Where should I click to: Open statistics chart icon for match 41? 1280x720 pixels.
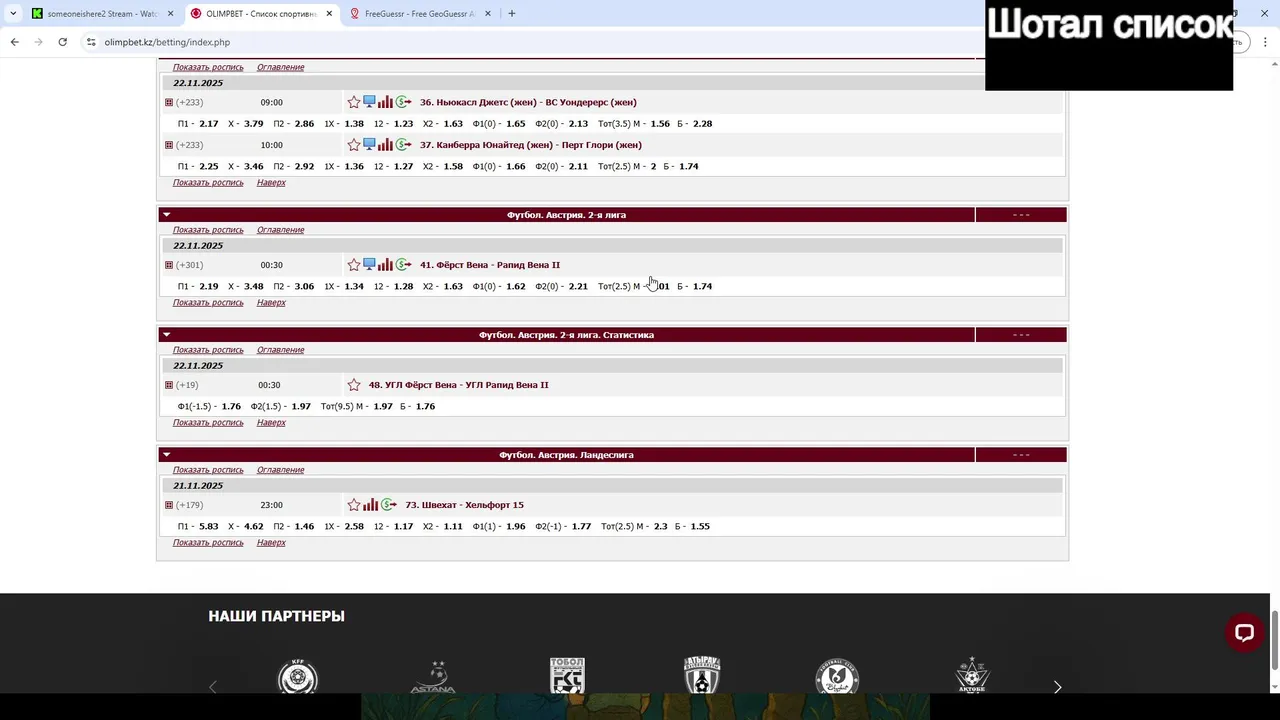(385, 265)
